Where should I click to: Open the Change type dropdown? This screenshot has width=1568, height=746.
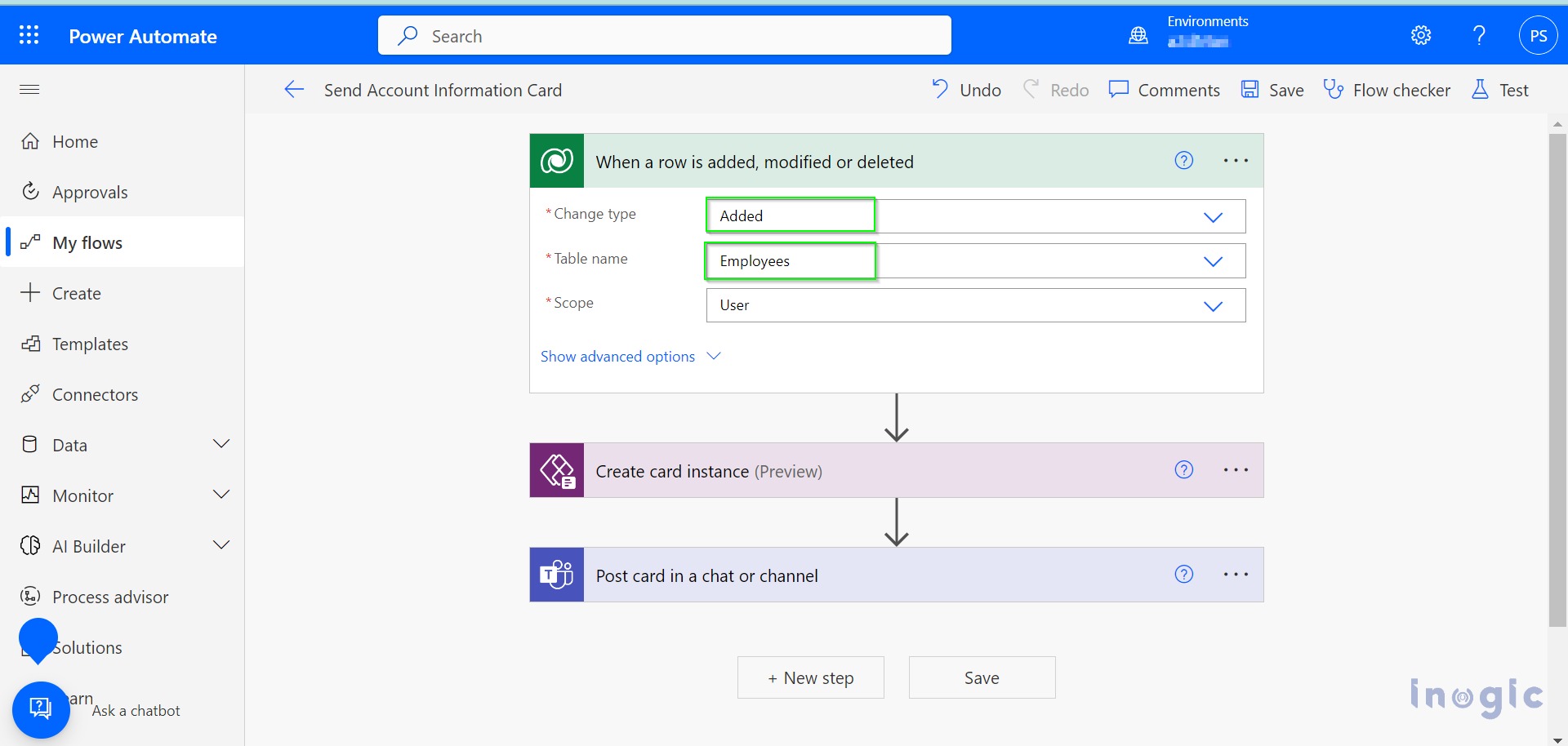(x=975, y=216)
